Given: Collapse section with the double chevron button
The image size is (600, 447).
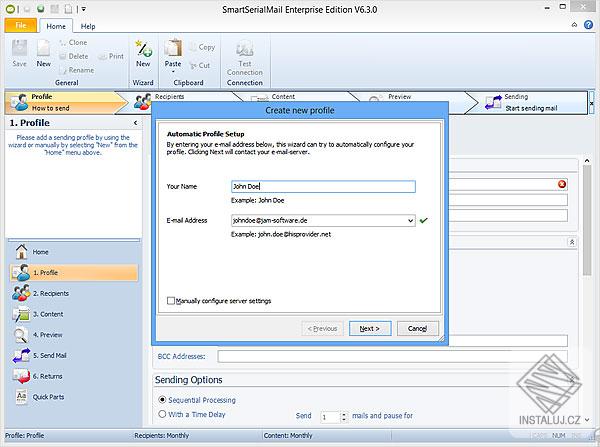Looking at the screenshot, I should coord(572,242).
